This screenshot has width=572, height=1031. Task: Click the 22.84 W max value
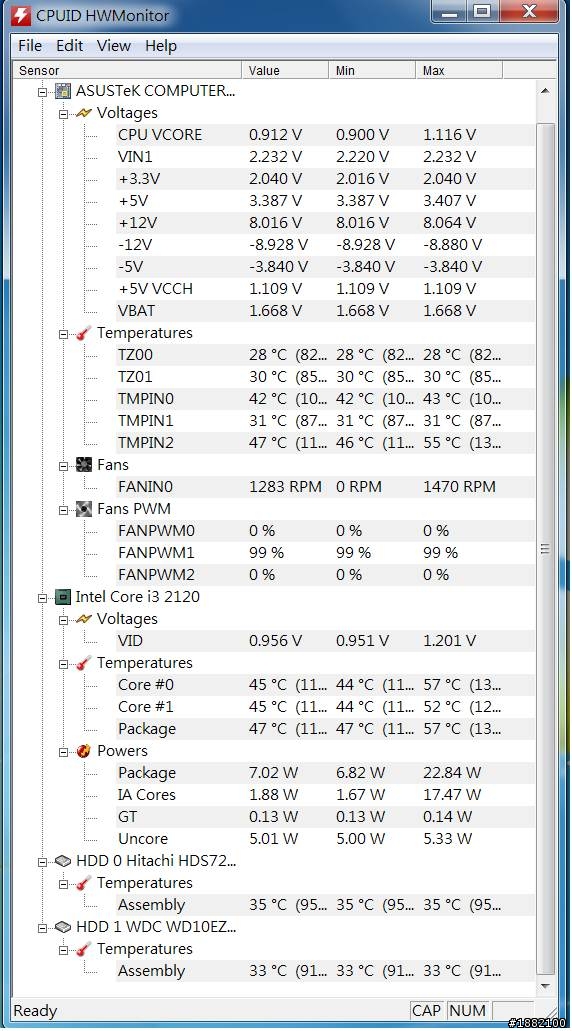pos(452,773)
